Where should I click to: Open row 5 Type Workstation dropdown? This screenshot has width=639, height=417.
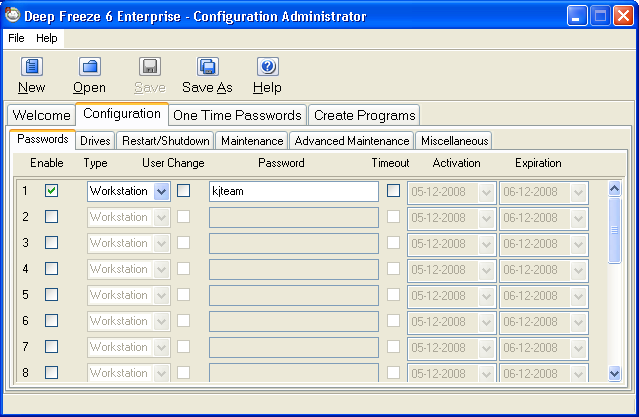coord(161,296)
